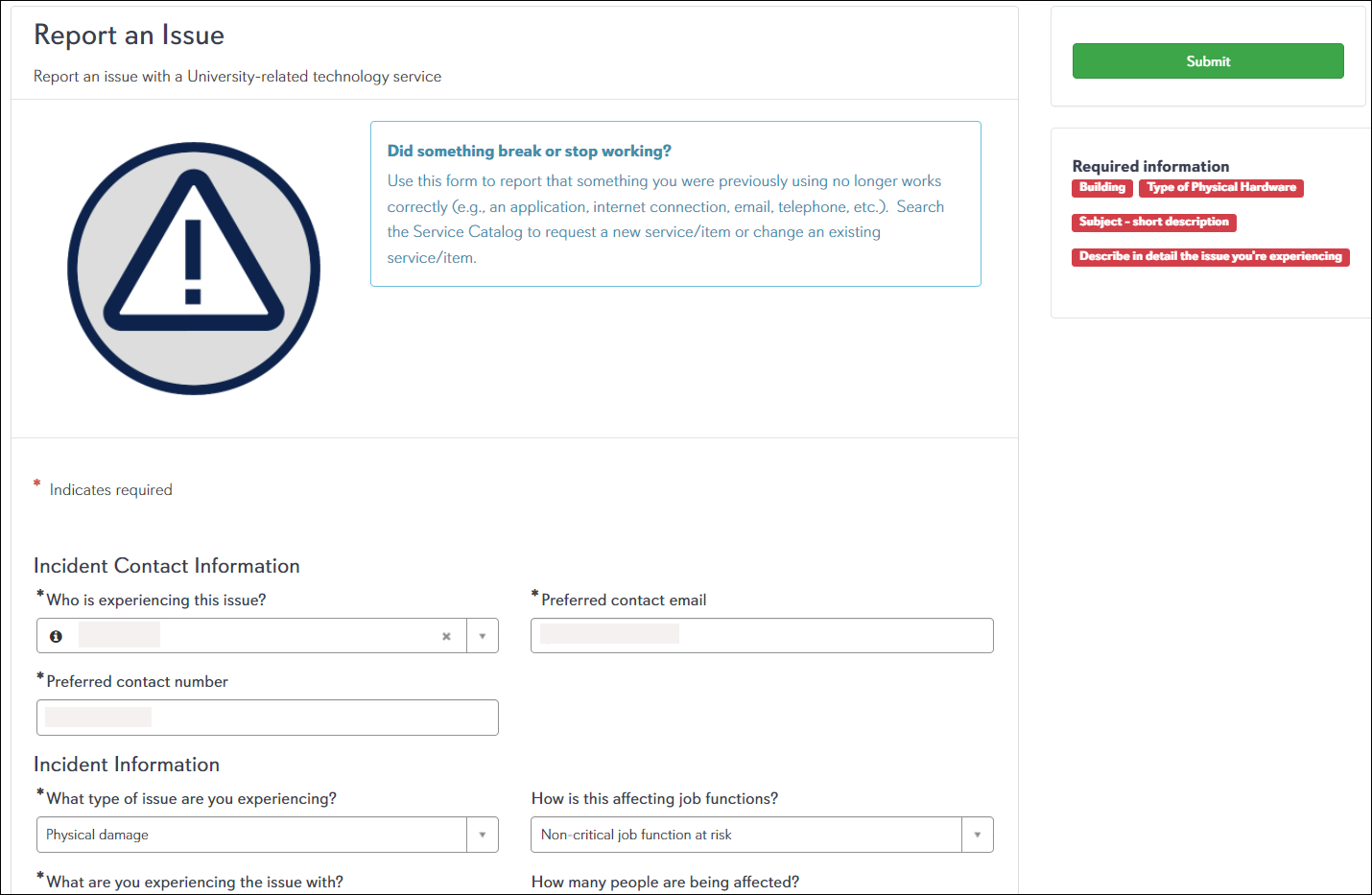Image resolution: width=1372 pixels, height=895 pixels.
Task: Clear the selected person with the x icon
Action: (446, 636)
